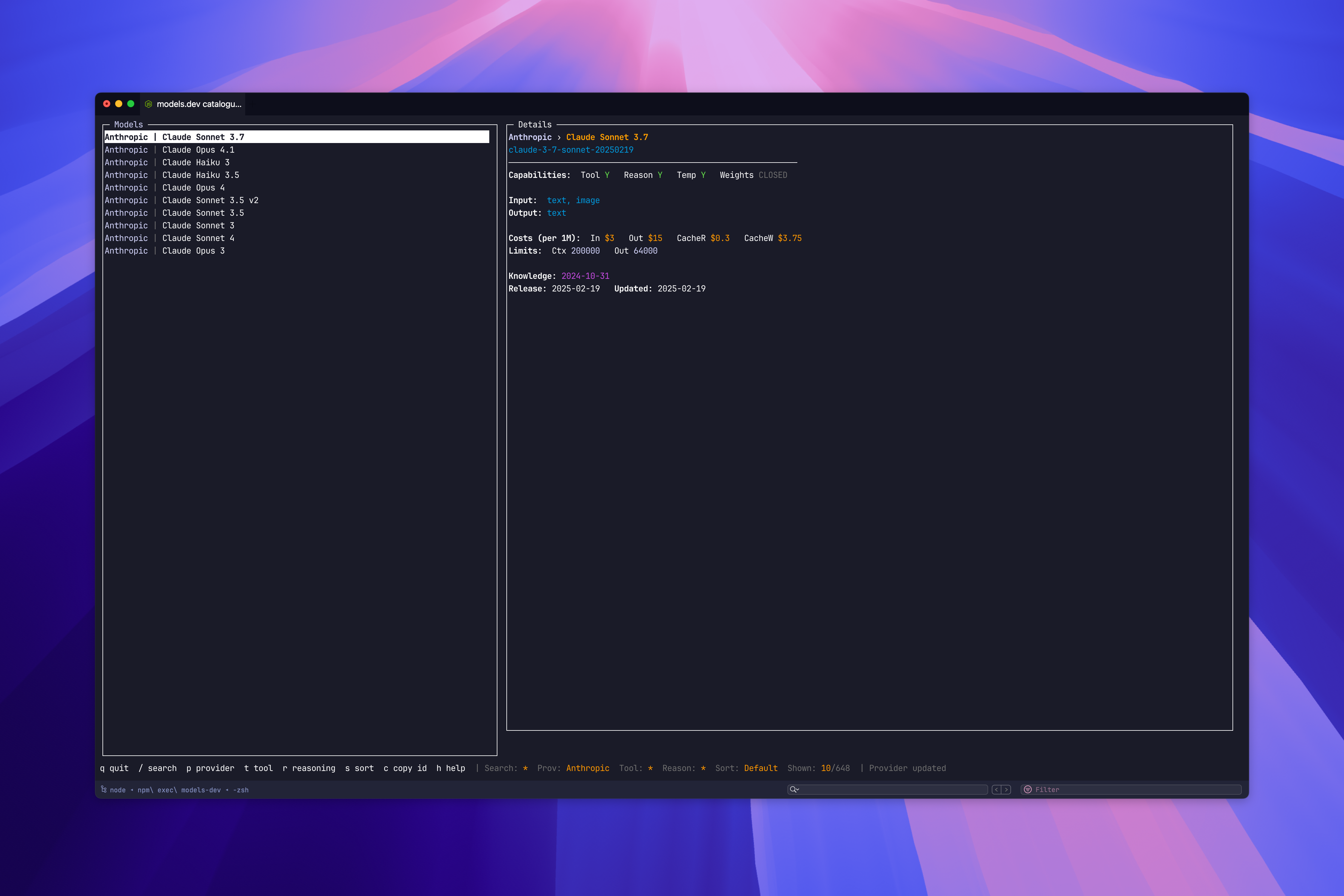Select Claude Haiku 3.5 row
The height and width of the screenshot is (896, 1344).
(200, 175)
